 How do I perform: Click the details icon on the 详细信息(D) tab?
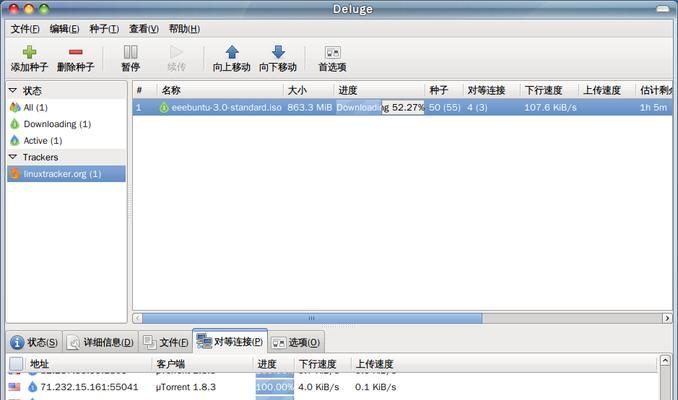74,342
